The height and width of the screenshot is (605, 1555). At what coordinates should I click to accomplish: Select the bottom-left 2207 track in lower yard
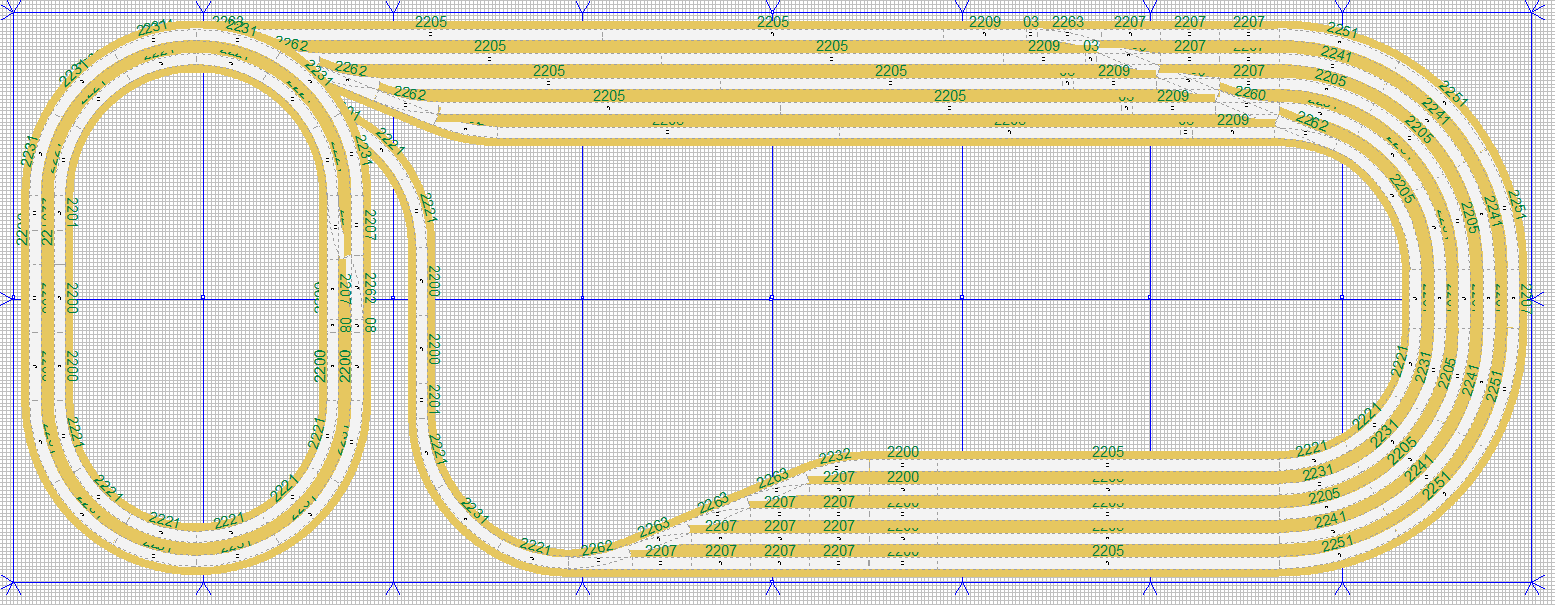660,551
